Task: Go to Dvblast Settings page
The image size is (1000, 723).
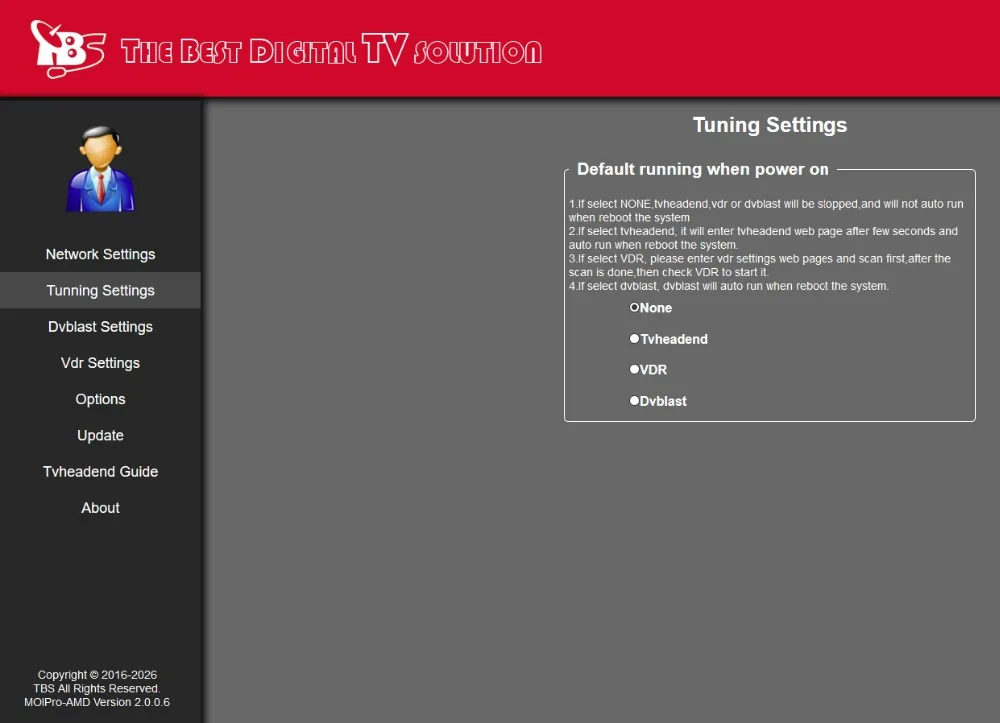Action: pyautogui.click(x=100, y=326)
